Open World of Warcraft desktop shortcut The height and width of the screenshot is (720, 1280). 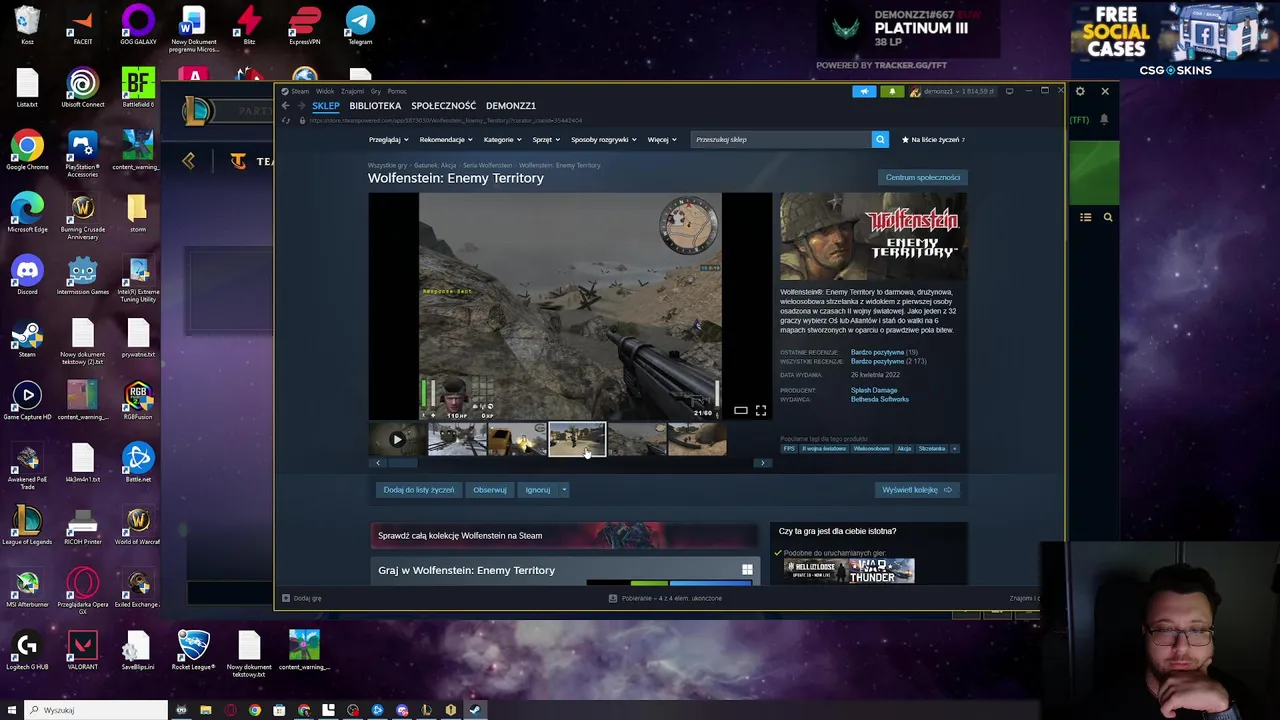click(138, 525)
